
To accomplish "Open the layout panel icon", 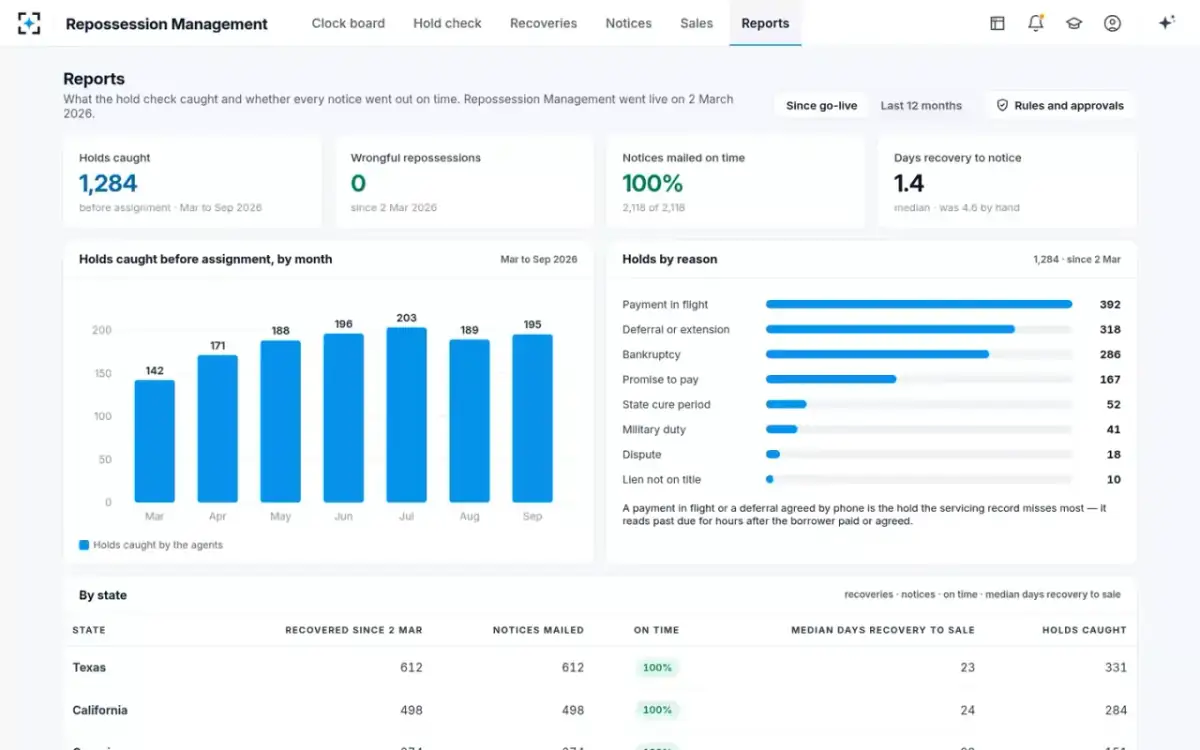I will click(997, 23).
